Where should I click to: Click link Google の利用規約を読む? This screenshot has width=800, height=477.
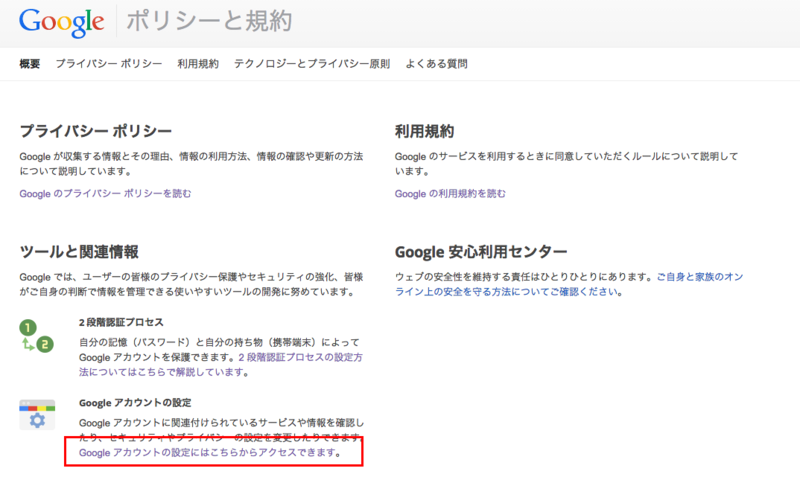[x=450, y=193]
